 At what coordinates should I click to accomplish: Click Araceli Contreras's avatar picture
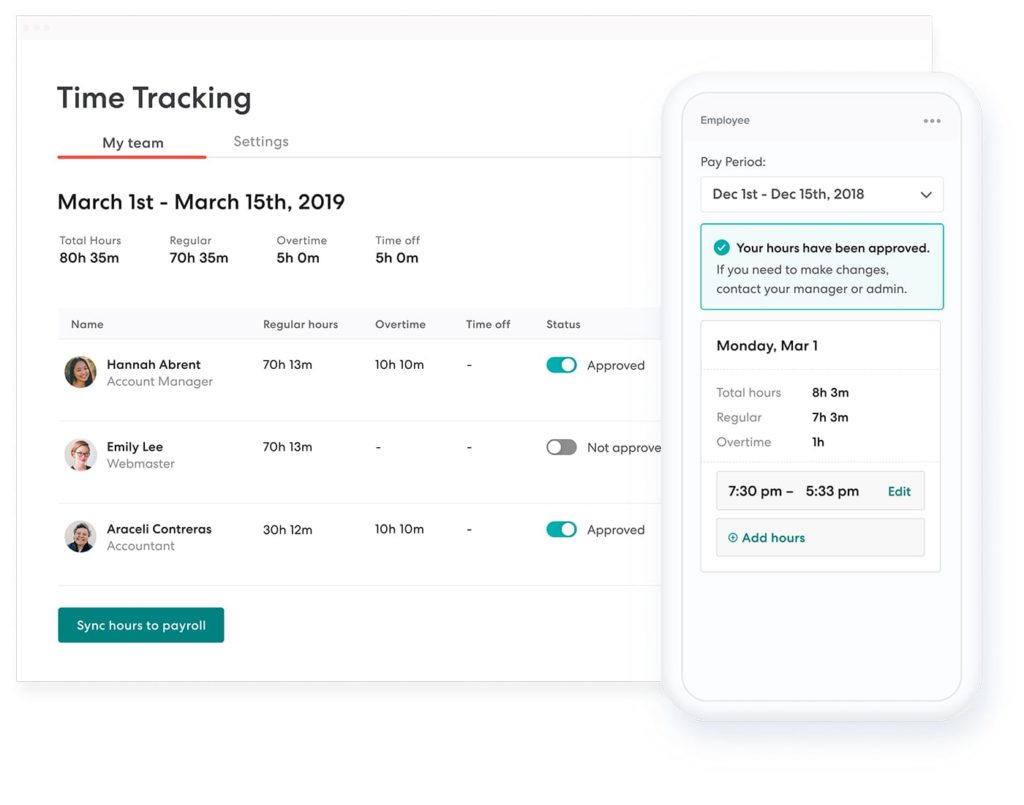click(x=80, y=537)
